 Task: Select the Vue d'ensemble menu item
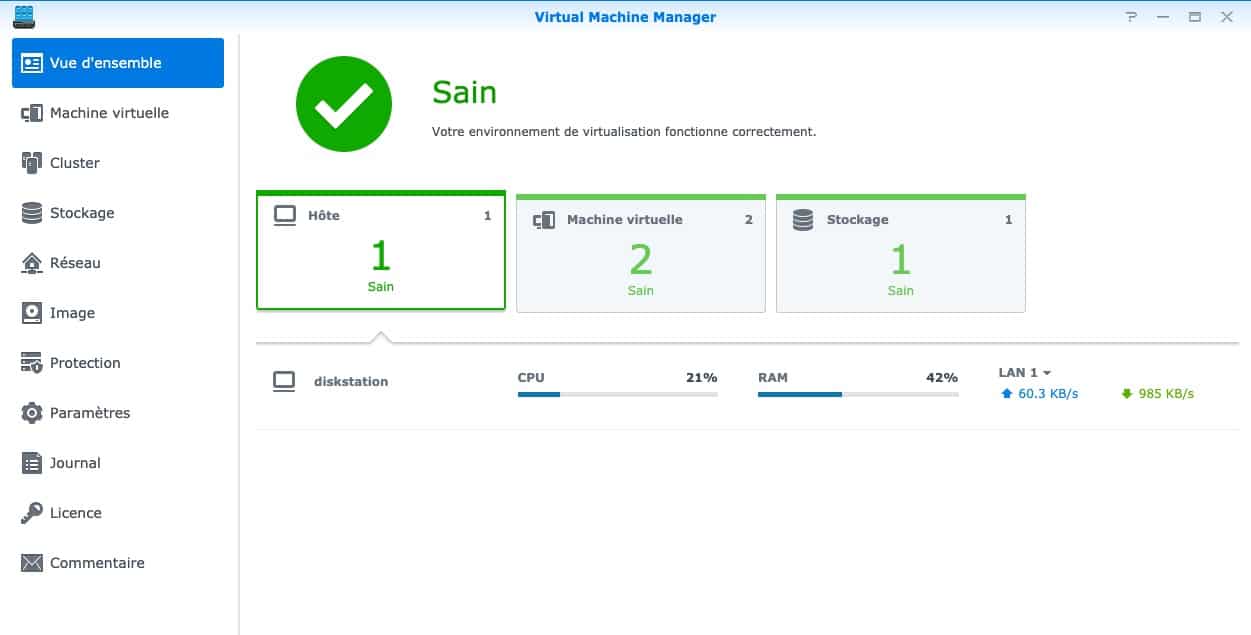(x=118, y=63)
